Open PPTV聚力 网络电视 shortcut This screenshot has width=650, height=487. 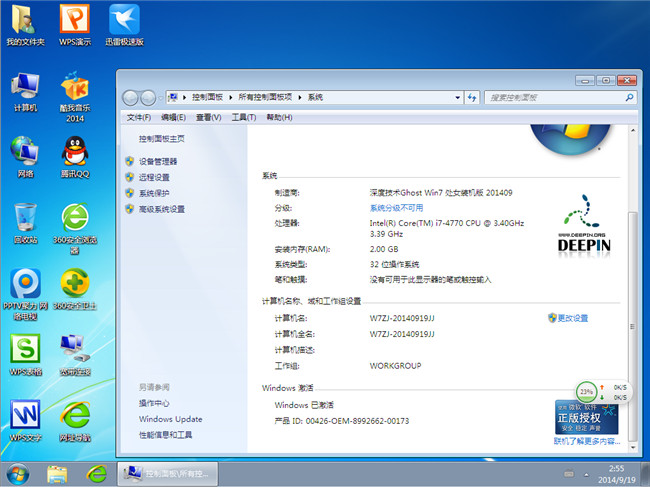25,294
